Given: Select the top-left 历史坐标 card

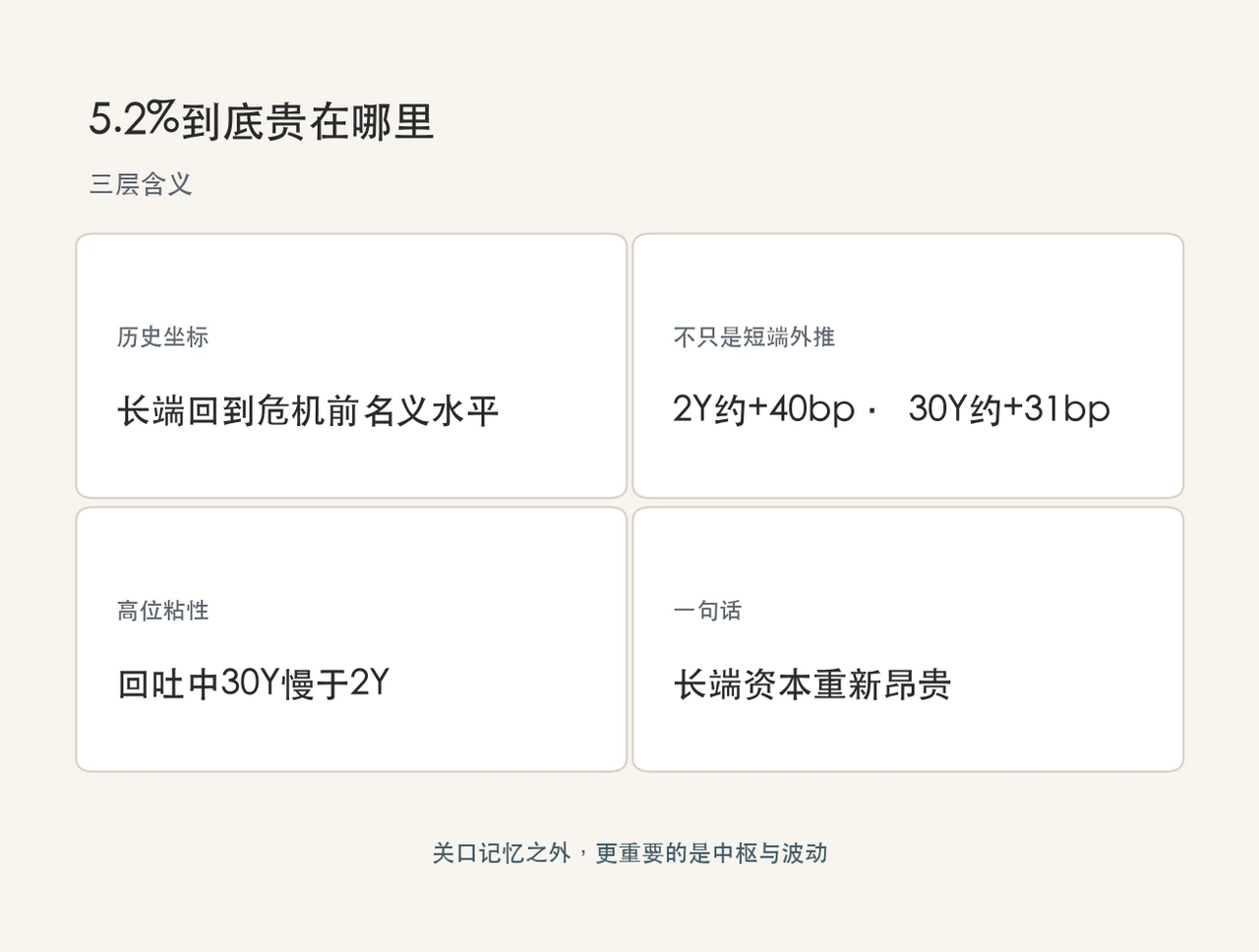Looking at the screenshot, I should point(351,366).
